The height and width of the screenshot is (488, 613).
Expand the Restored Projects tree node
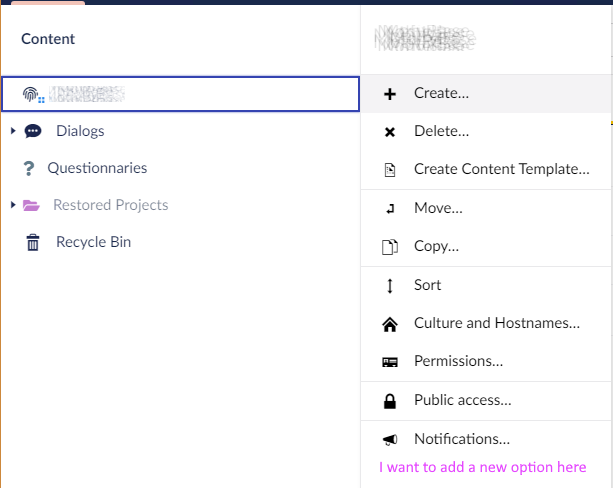(x=13, y=205)
